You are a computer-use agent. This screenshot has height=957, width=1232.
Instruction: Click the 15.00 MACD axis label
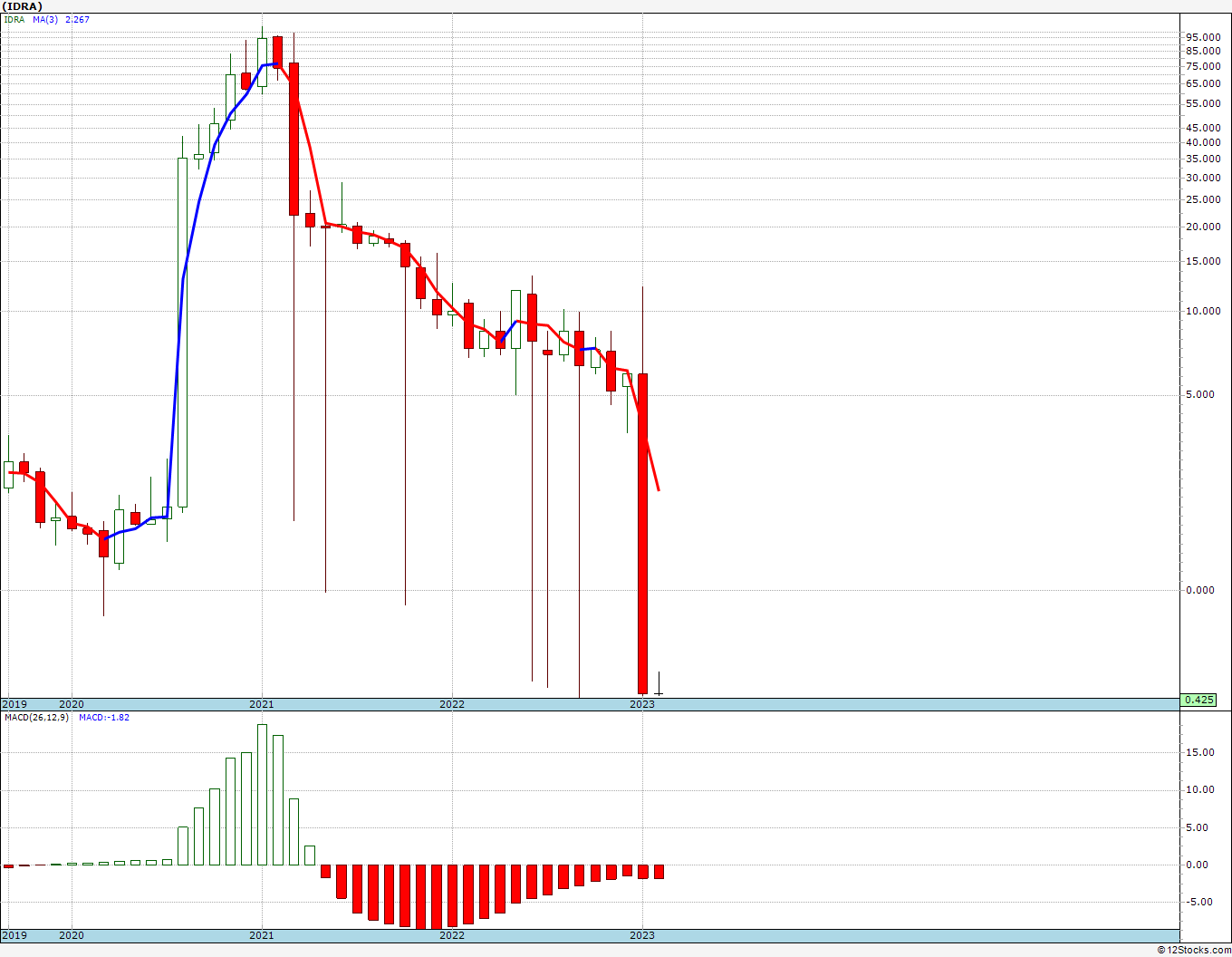coord(1200,753)
